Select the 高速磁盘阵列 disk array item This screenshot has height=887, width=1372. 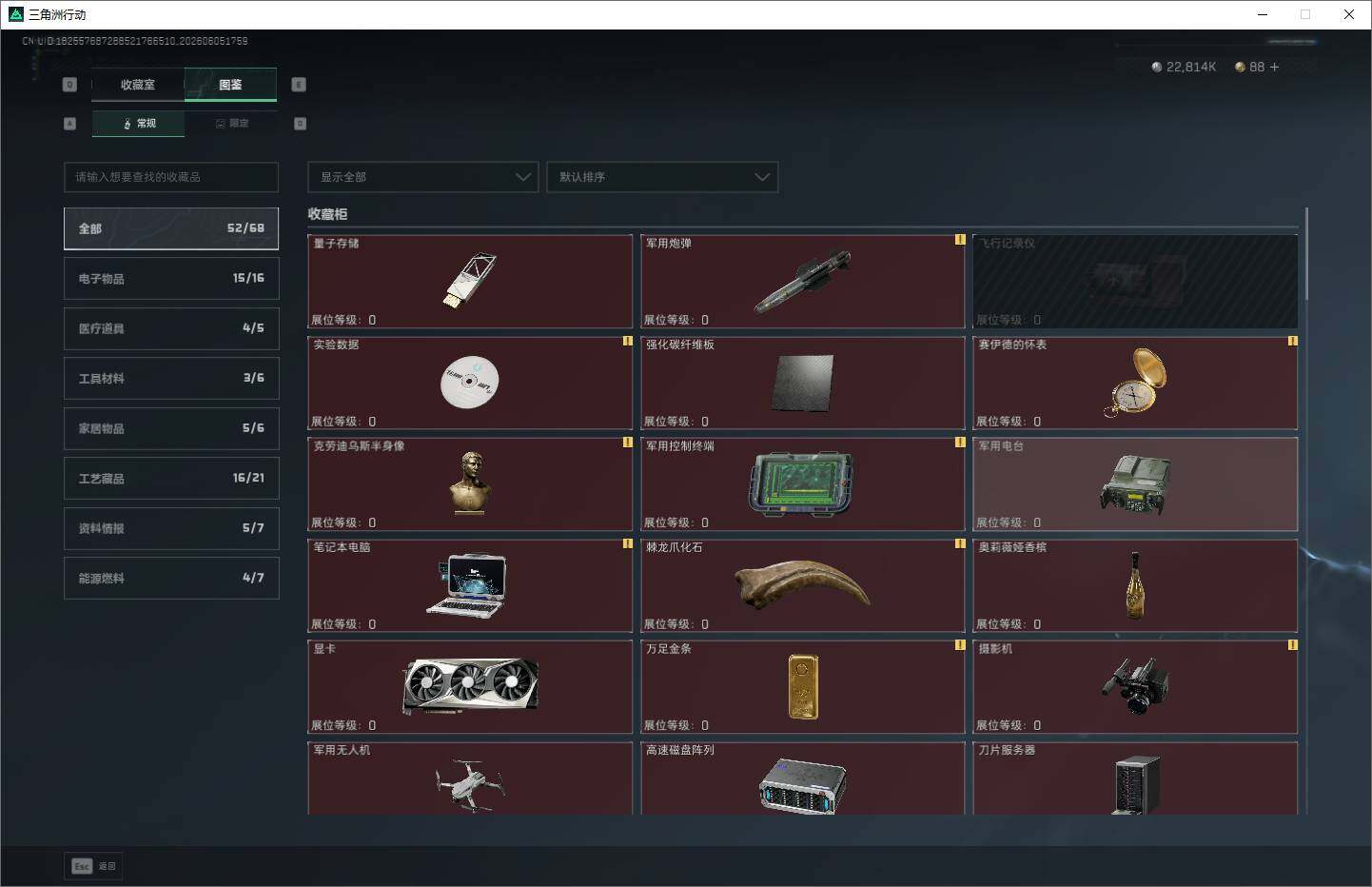(803, 778)
